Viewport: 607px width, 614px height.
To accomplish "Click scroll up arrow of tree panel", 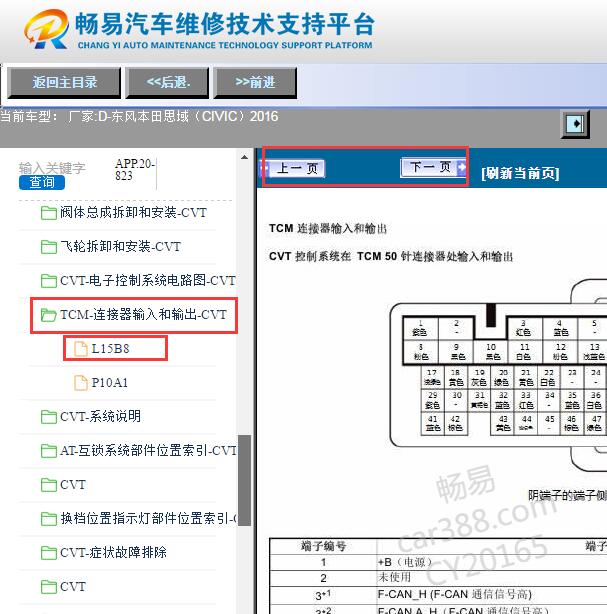I will 245,157.
